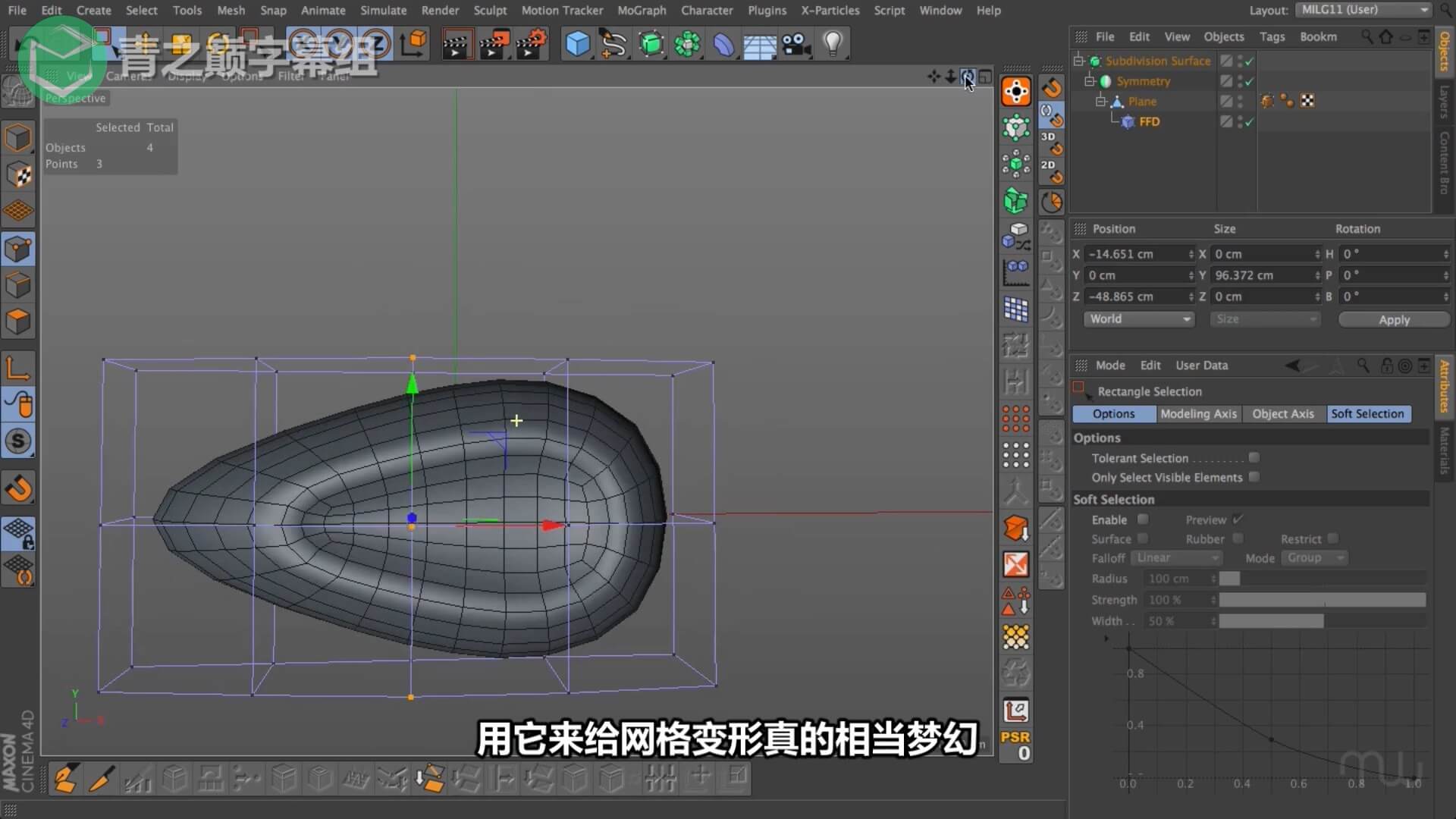
Task: Open the MoGraph menu
Action: (641, 11)
